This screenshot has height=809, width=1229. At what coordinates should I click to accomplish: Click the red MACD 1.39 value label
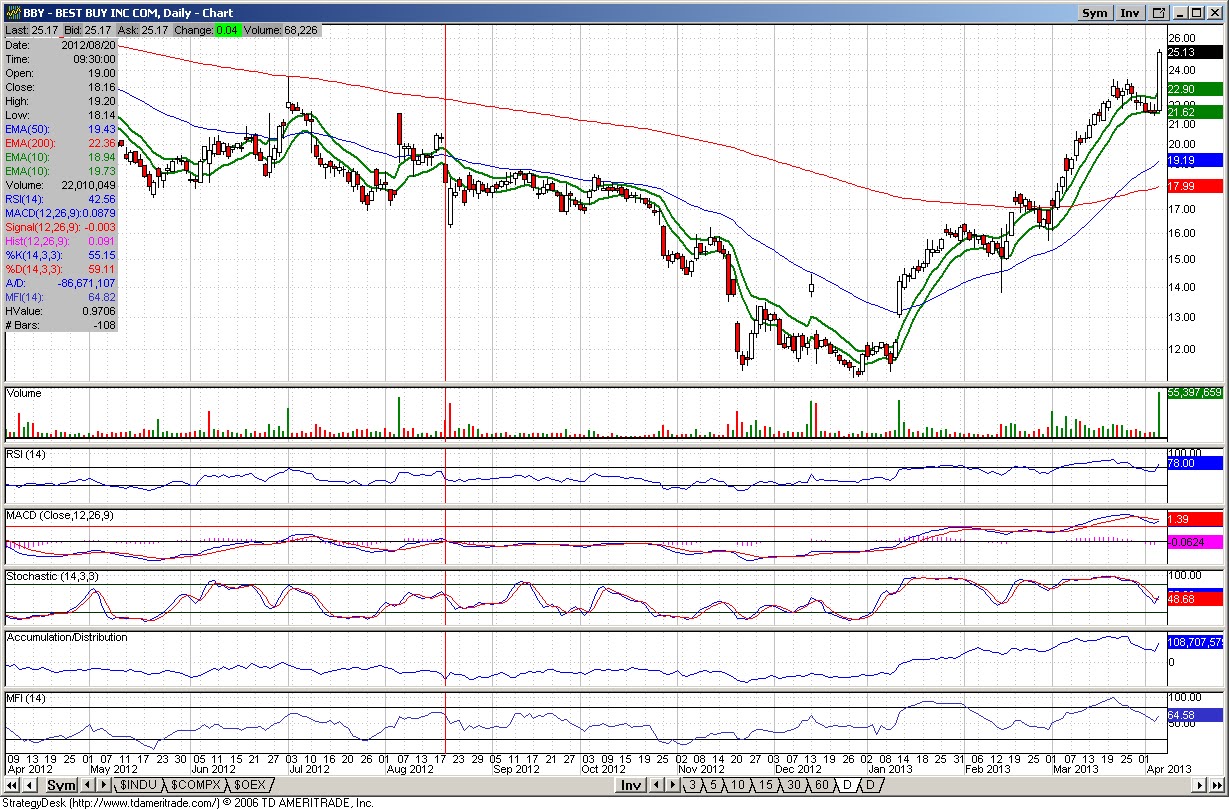pyautogui.click(x=1194, y=519)
